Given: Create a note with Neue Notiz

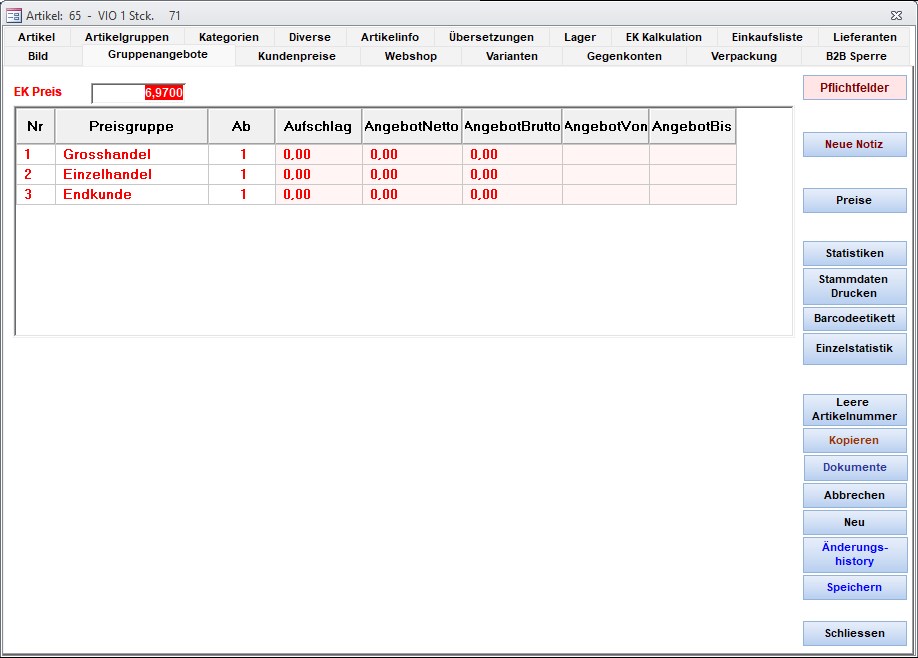Looking at the screenshot, I should (x=854, y=144).
